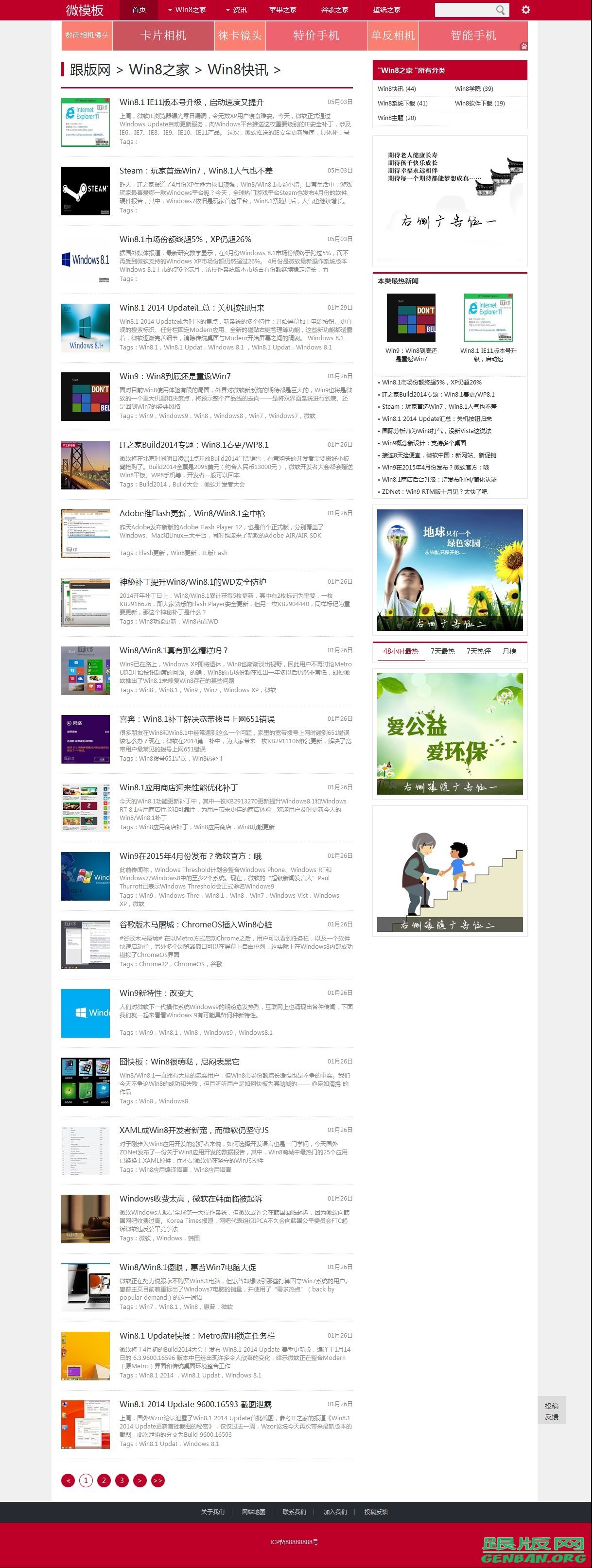Open the Win8学院 (39) category link
This screenshot has width=593, height=1568.
click(x=473, y=89)
